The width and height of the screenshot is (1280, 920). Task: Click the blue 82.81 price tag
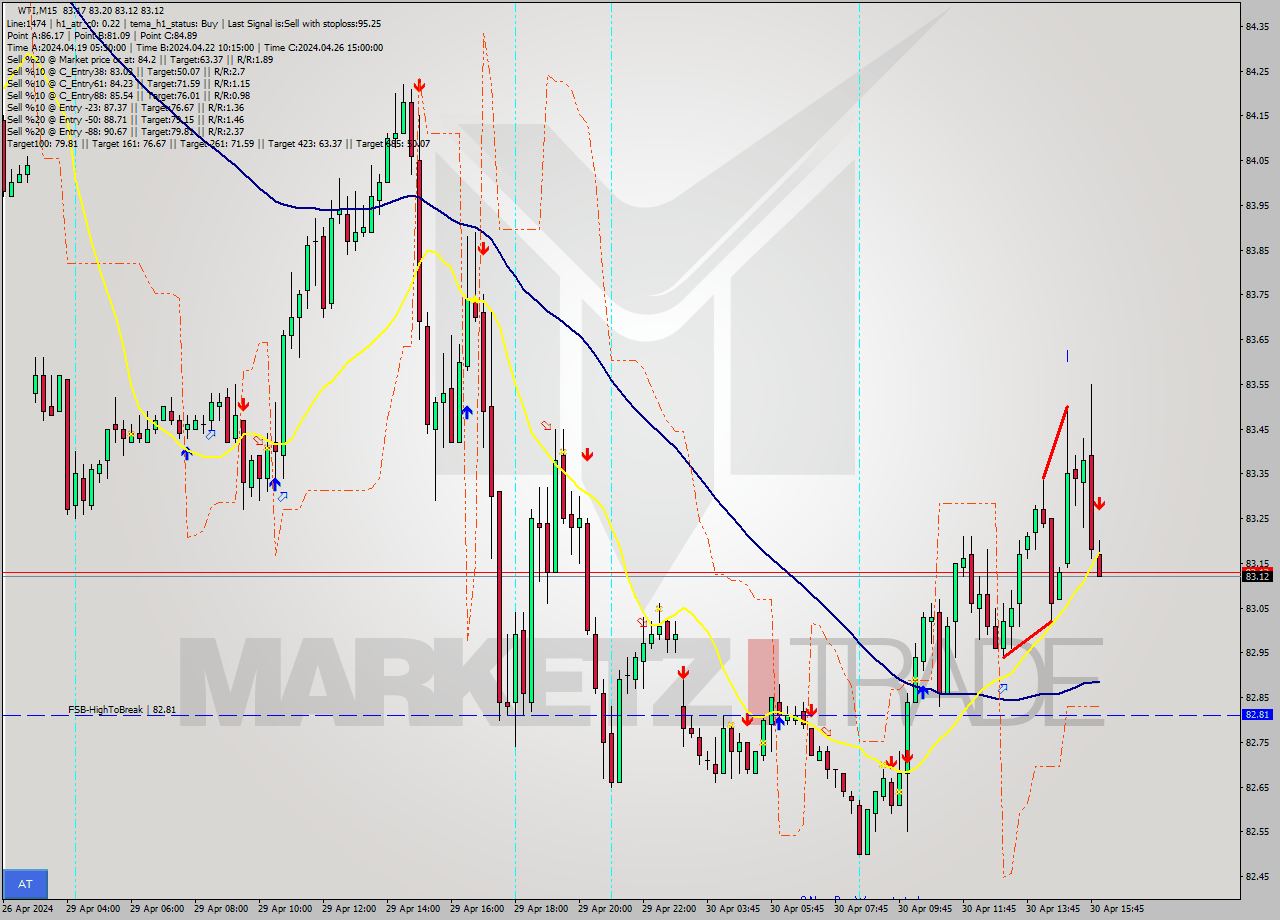pos(1257,715)
